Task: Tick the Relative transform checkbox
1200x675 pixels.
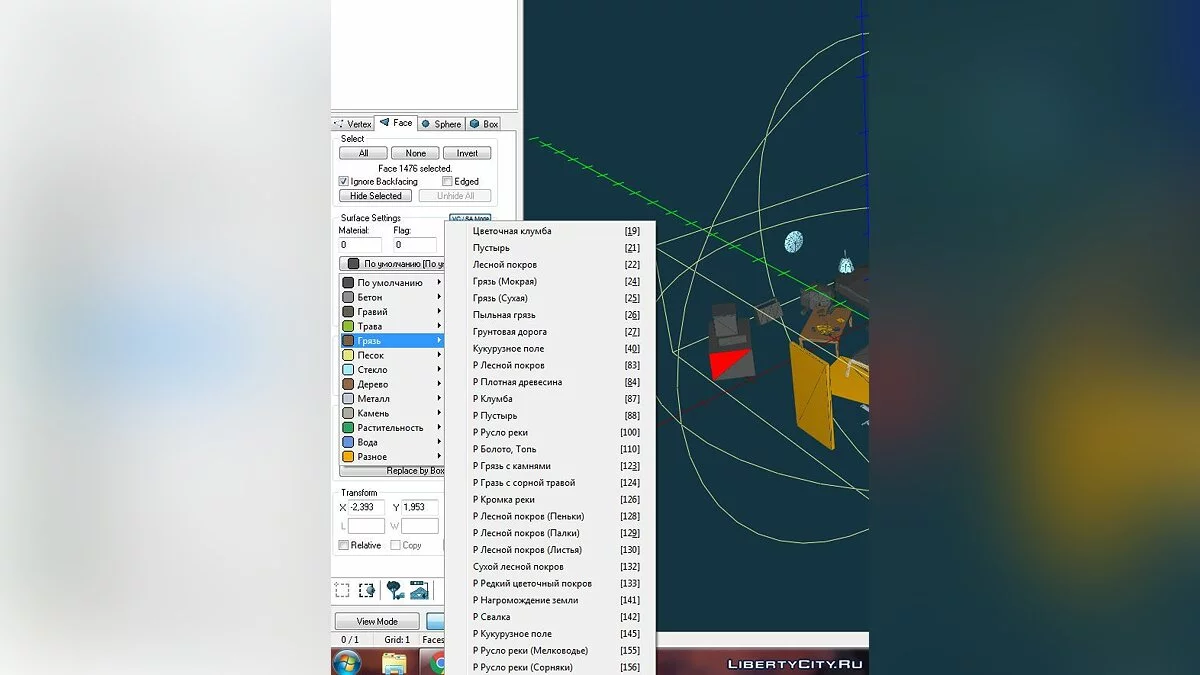Action: [344, 546]
